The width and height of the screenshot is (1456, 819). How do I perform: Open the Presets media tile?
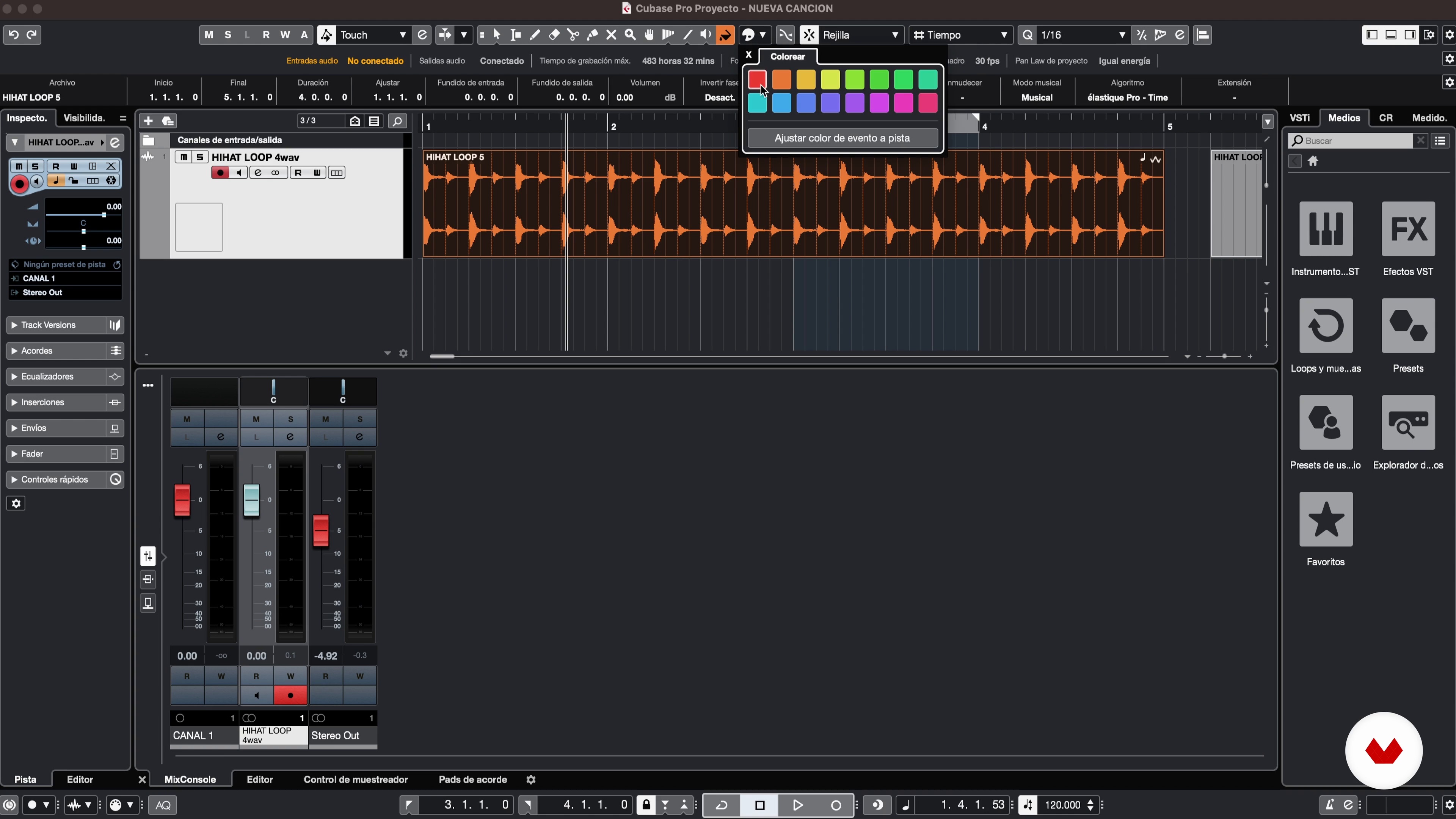1408,326
